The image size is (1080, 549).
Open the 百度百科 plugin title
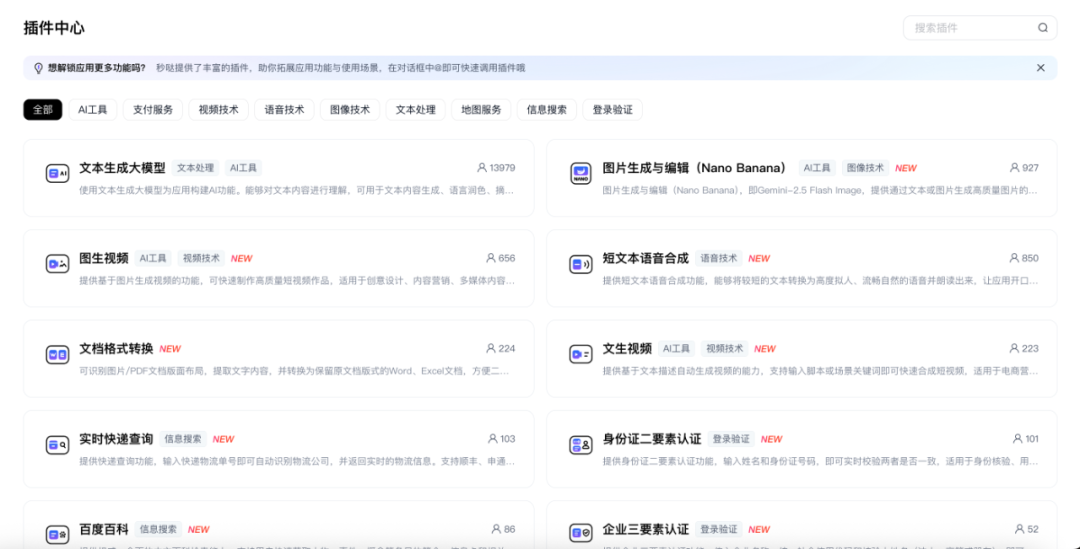point(104,529)
